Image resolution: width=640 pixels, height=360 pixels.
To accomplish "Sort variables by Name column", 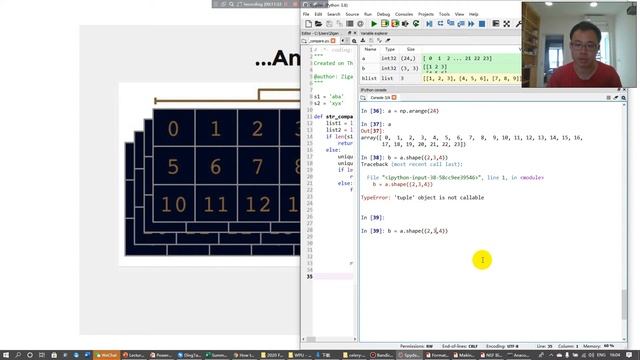I will point(370,49).
